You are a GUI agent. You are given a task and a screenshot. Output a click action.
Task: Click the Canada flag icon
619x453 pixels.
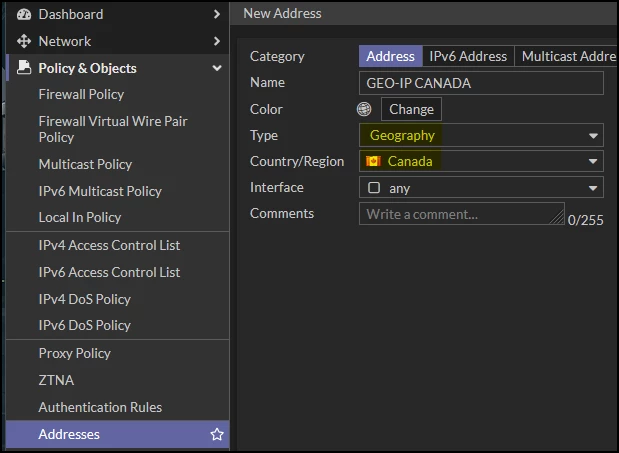[x=373, y=161]
